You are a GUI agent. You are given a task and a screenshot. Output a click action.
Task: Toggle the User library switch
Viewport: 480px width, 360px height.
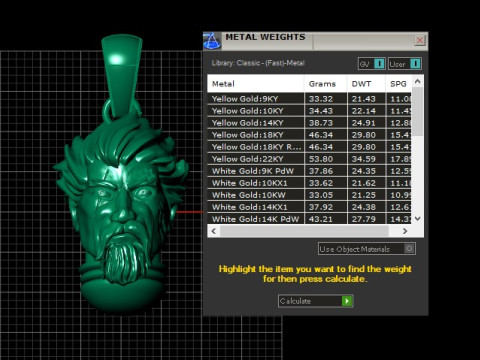pyautogui.click(x=405, y=64)
